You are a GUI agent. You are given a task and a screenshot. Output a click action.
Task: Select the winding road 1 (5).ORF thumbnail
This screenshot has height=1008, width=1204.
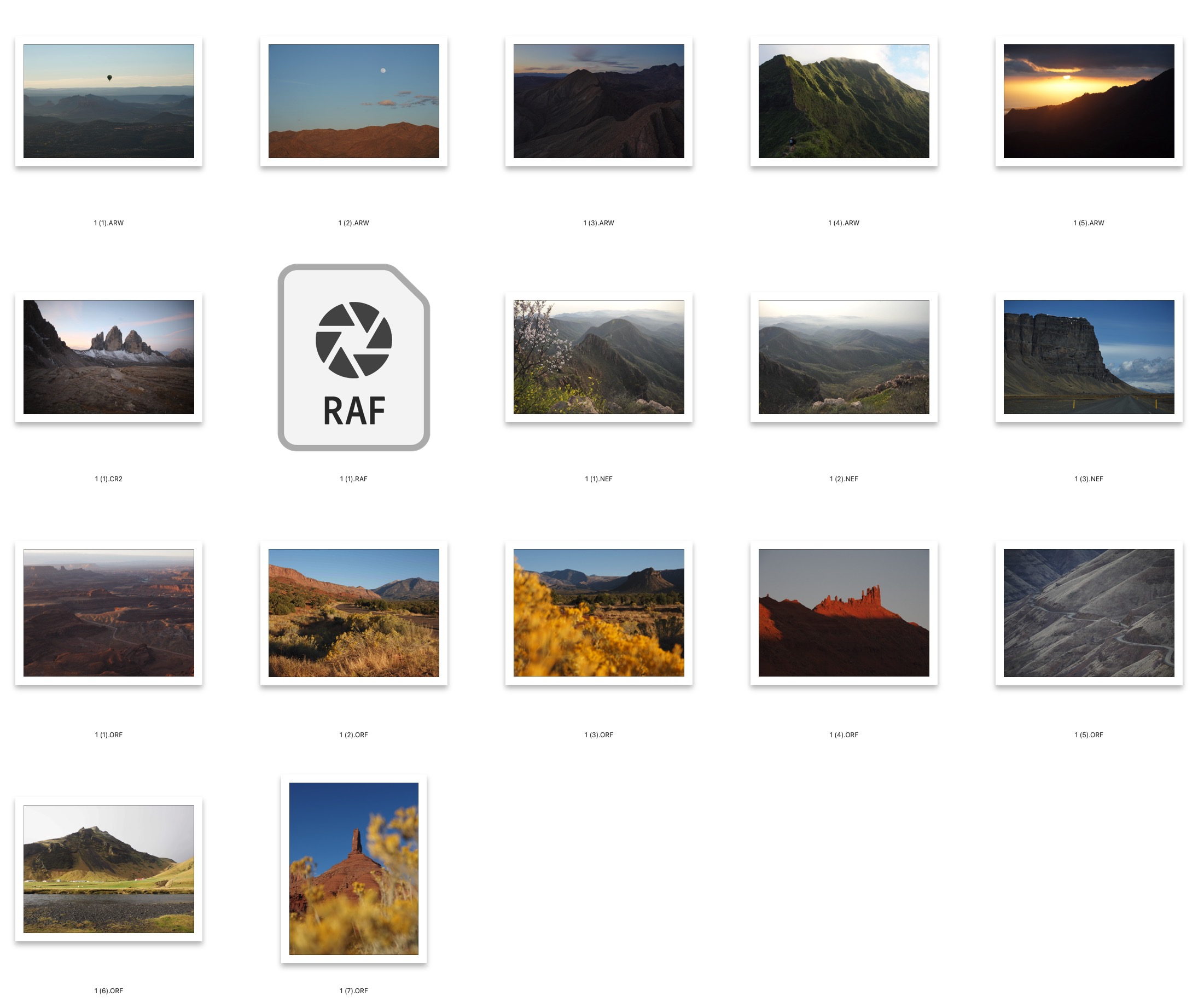(1088, 613)
